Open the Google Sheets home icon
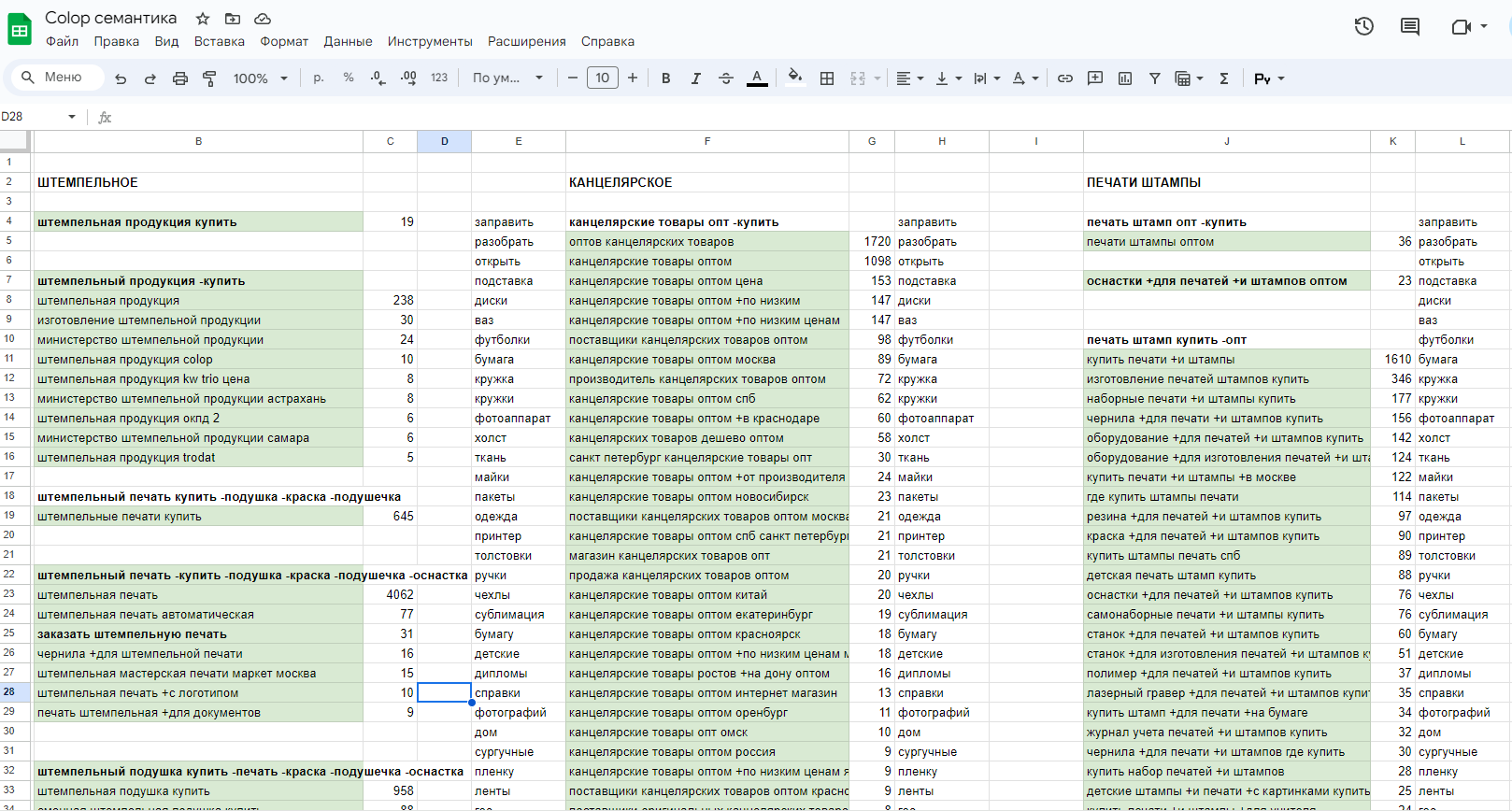The image size is (1512, 811). click(x=20, y=29)
